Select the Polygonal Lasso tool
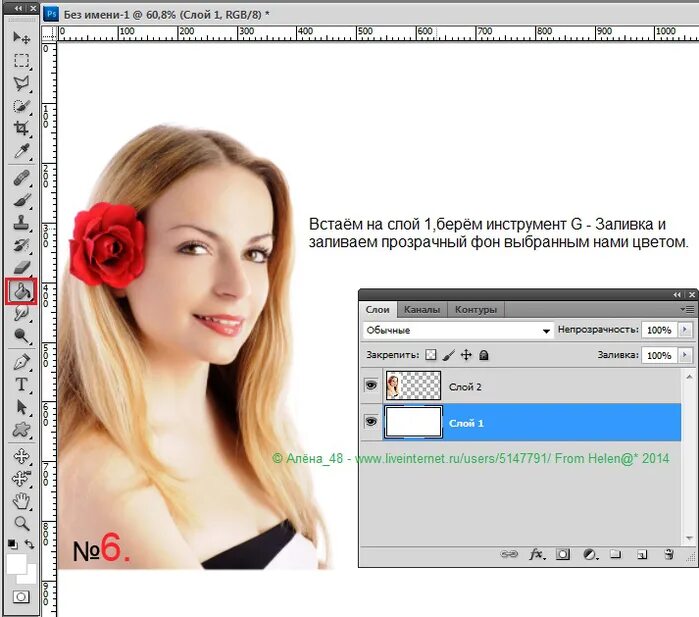Viewport: 699px width, 617px height. [x=21, y=83]
